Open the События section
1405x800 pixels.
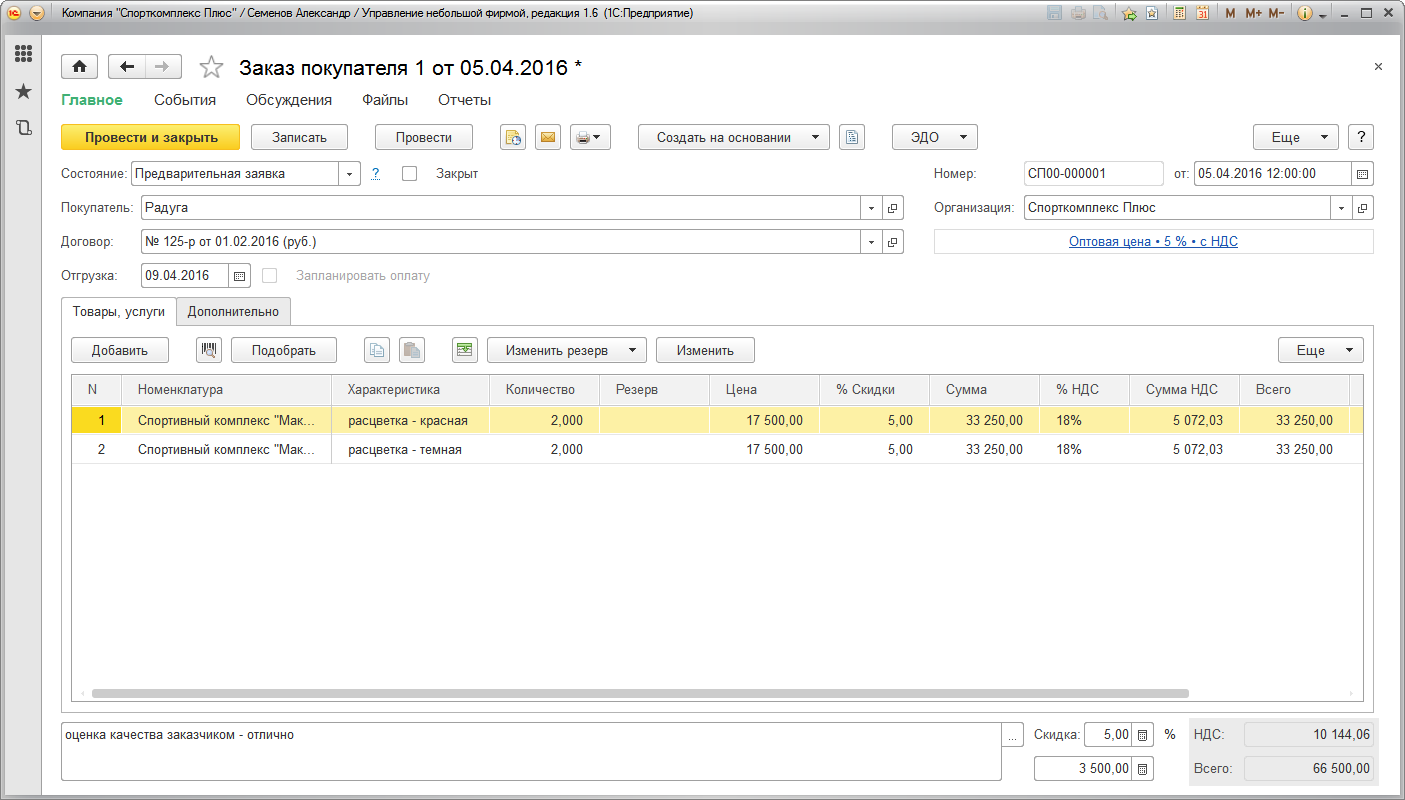tap(185, 100)
